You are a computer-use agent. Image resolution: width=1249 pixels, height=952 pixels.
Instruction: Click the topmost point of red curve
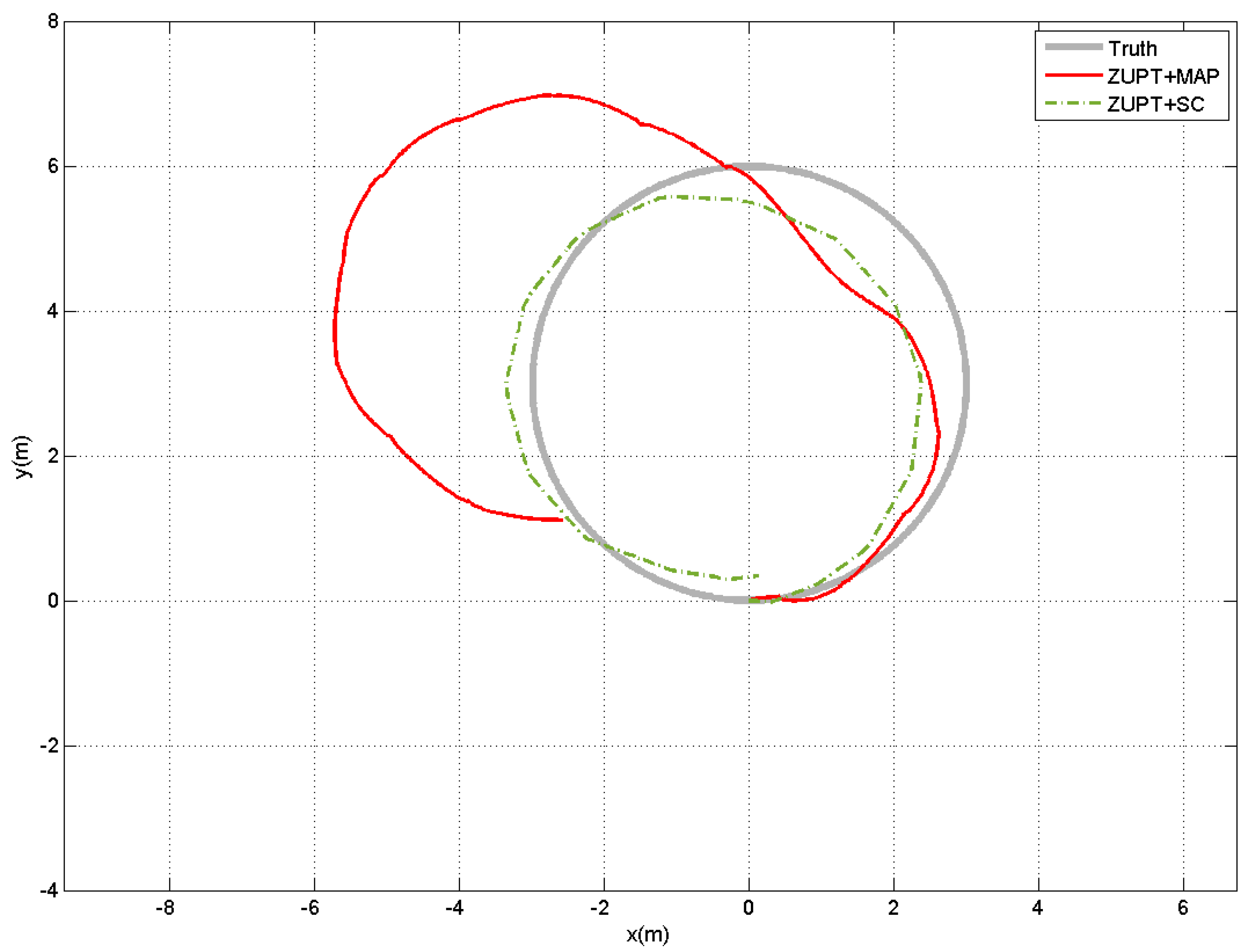(550, 95)
